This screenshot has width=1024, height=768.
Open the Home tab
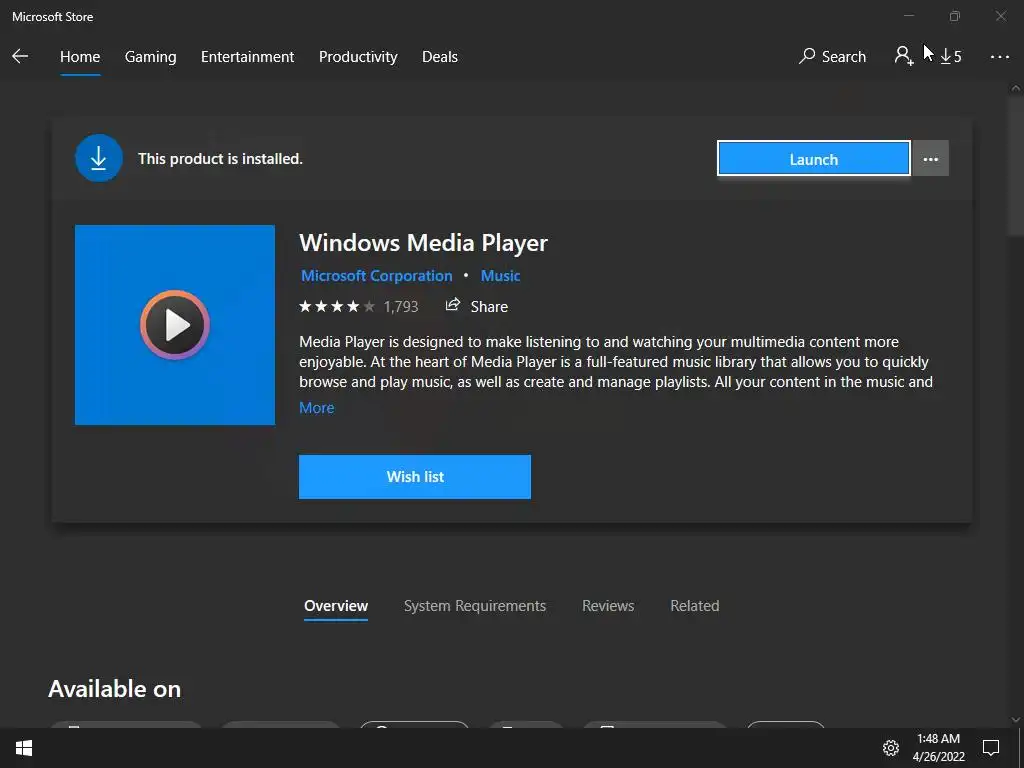click(80, 57)
